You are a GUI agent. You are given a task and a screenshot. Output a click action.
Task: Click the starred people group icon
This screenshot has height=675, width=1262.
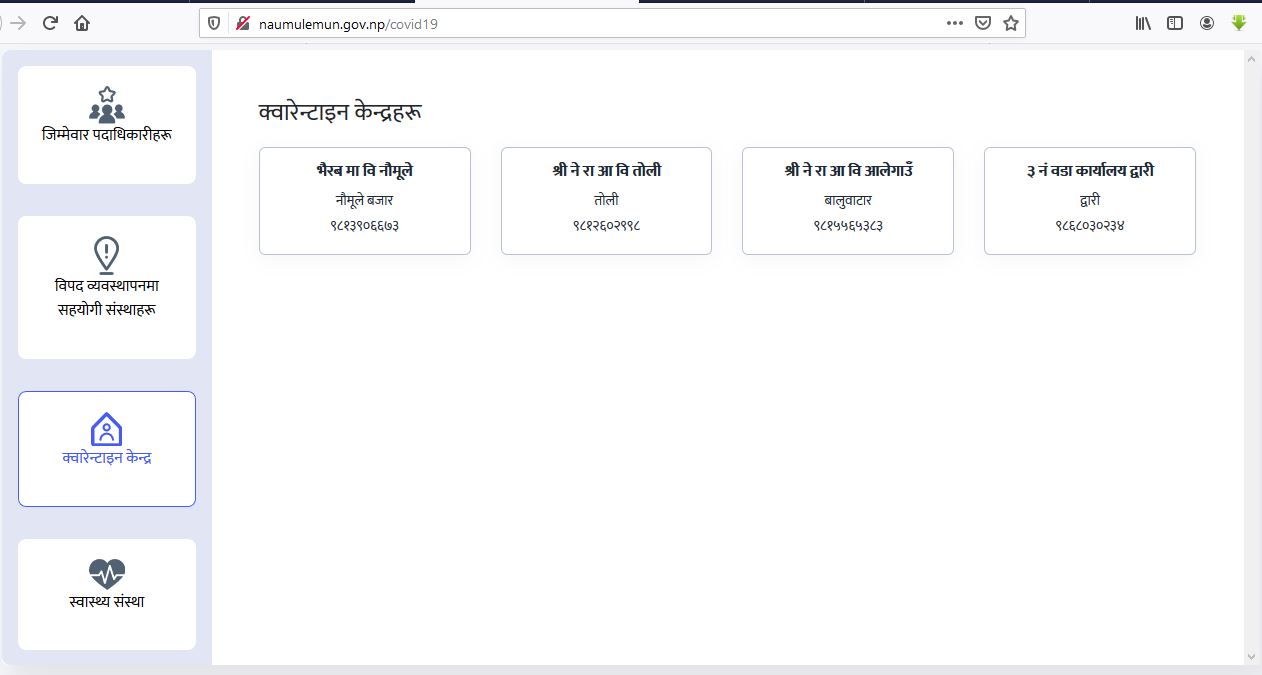coord(107,104)
